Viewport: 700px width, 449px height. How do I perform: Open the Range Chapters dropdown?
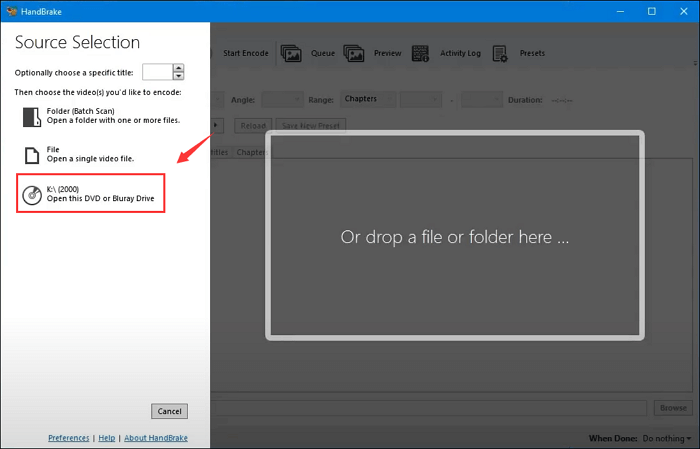click(365, 100)
